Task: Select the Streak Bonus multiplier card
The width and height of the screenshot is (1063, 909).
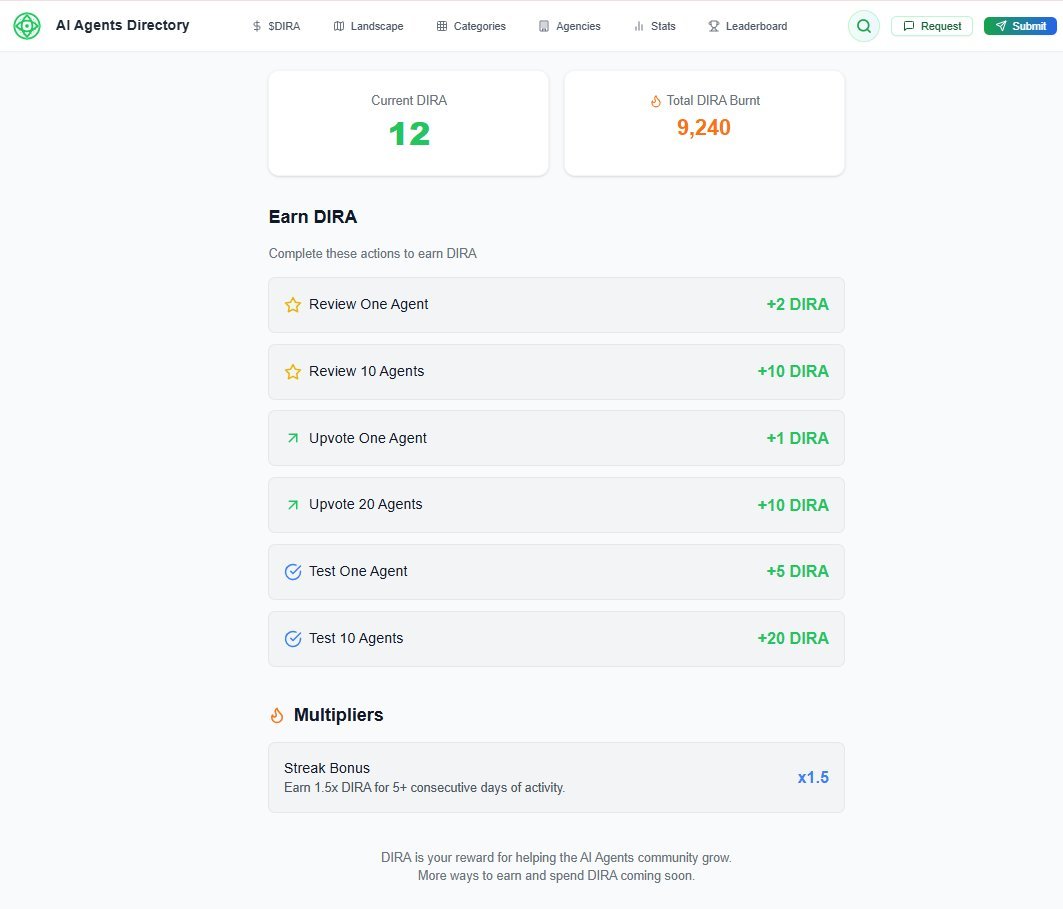Action: click(556, 777)
